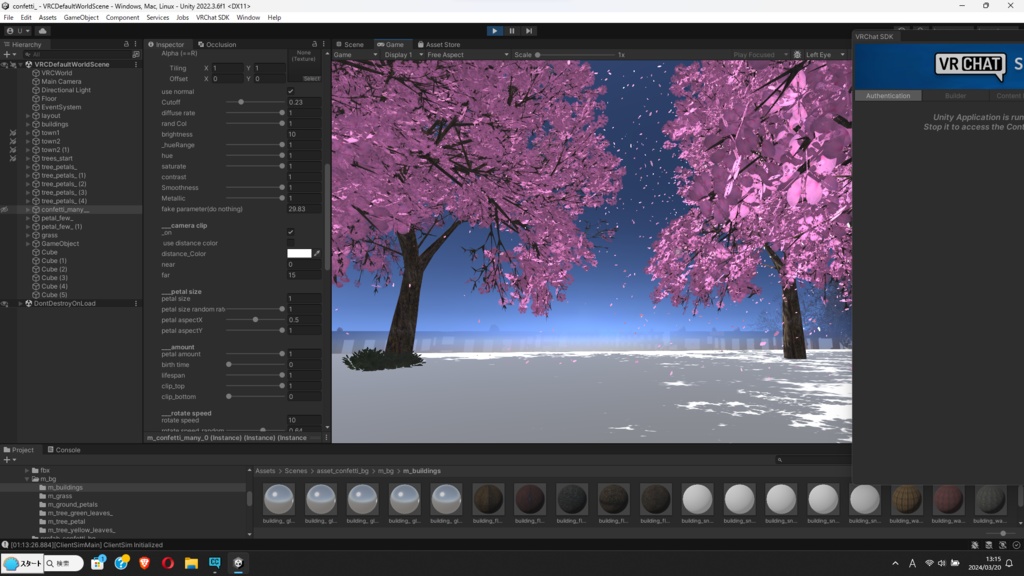This screenshot has width=1024, height=576.
Task: Open the caption app taskbar icon
Action: [215, 563]
